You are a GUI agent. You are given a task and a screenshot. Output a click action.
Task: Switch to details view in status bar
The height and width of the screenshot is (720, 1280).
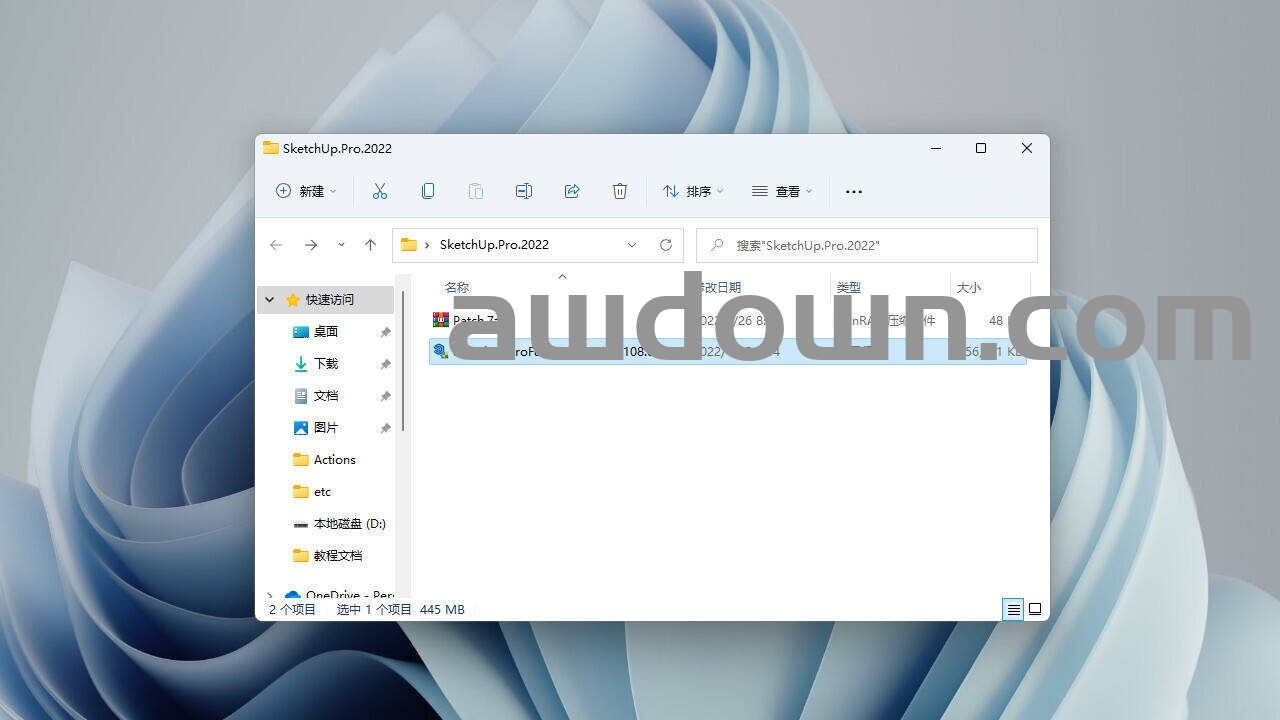(1013, 609)
